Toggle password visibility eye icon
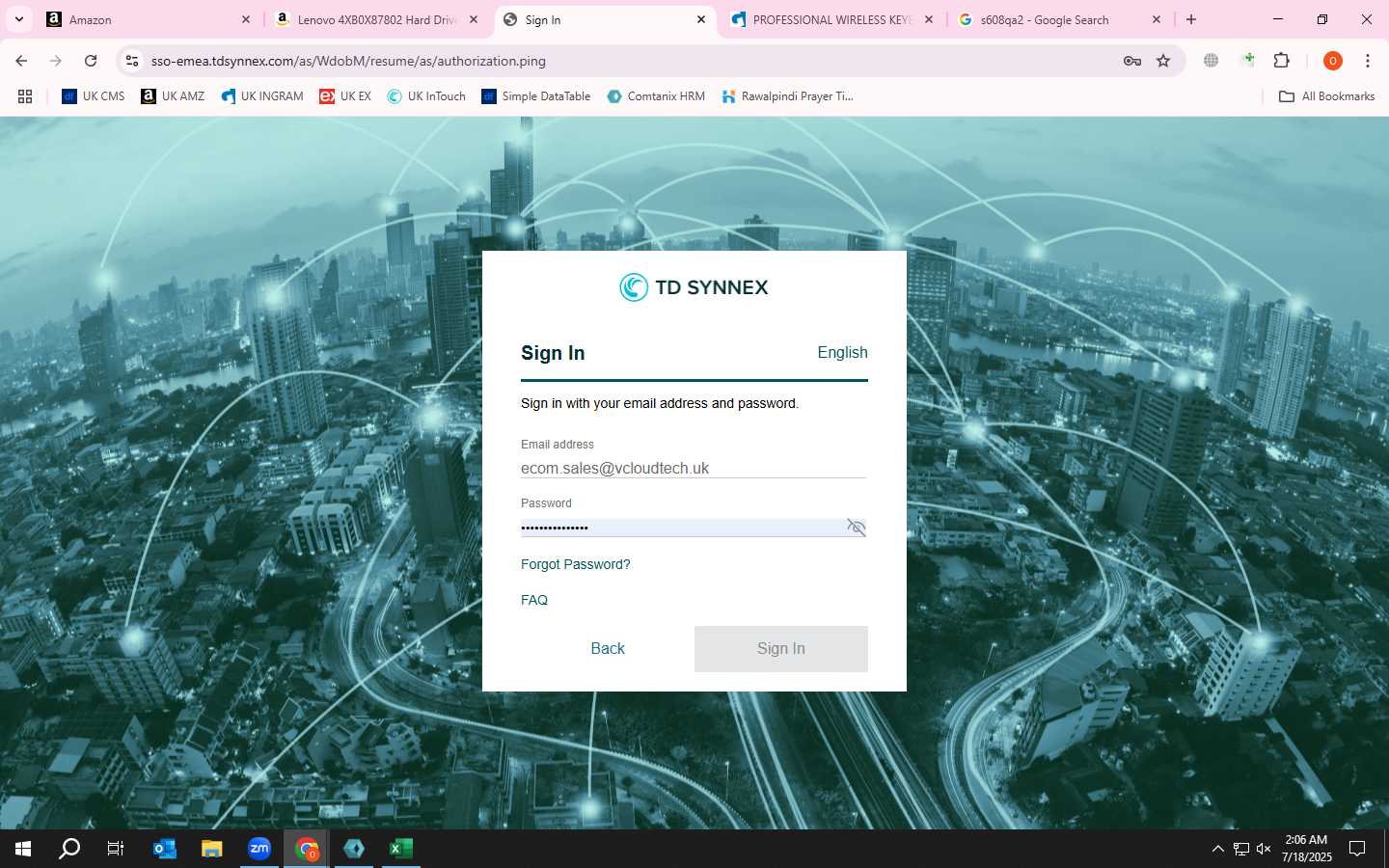The width and height of the screenshot is (1389, 868). click(x=856, y=527)
